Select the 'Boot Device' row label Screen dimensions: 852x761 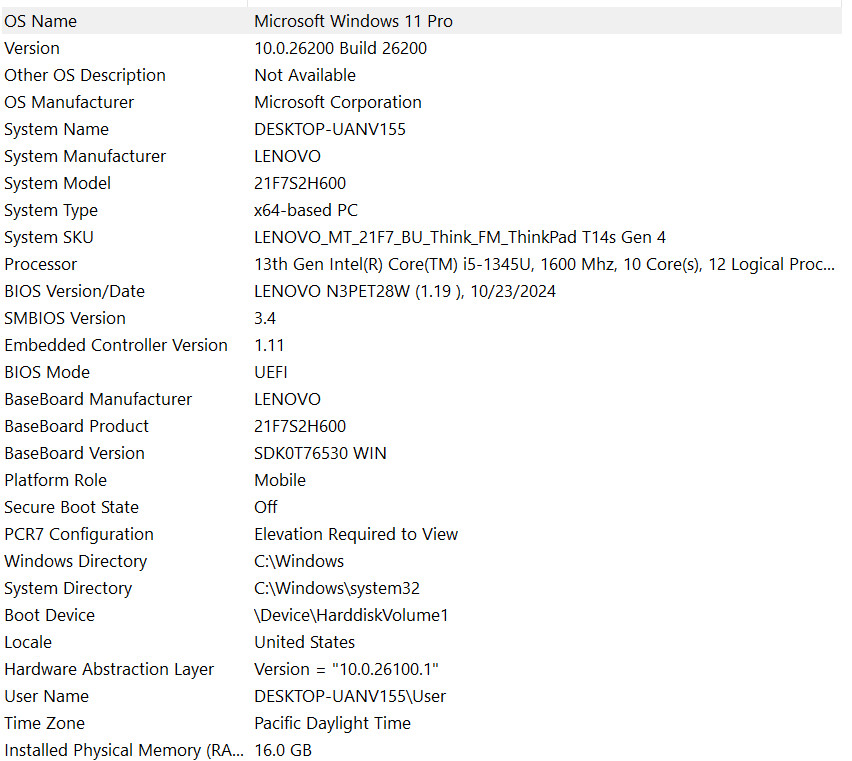(x=49, y=615)
